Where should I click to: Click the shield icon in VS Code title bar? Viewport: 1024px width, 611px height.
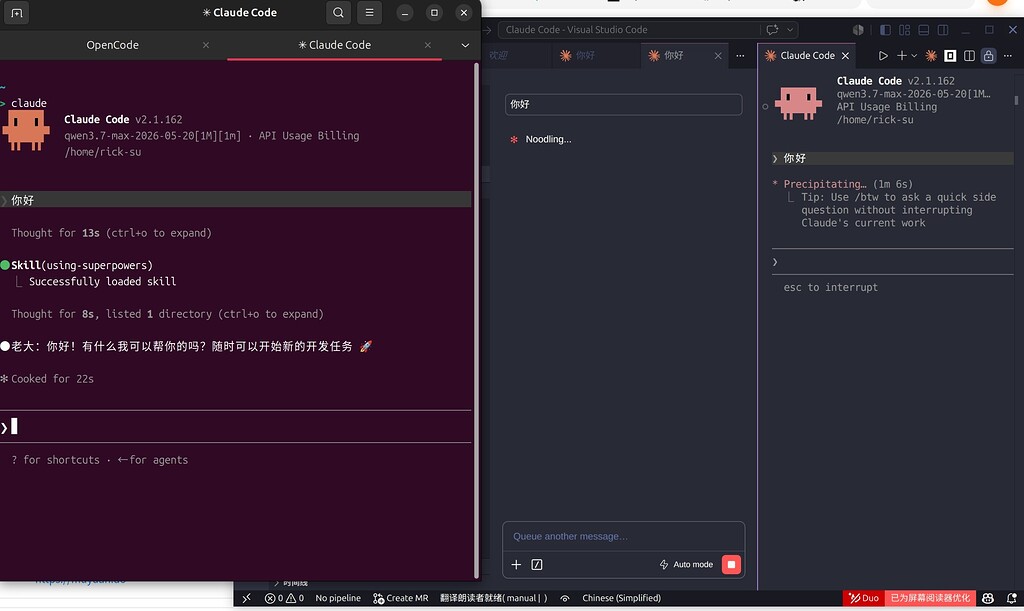click(858, 29)
